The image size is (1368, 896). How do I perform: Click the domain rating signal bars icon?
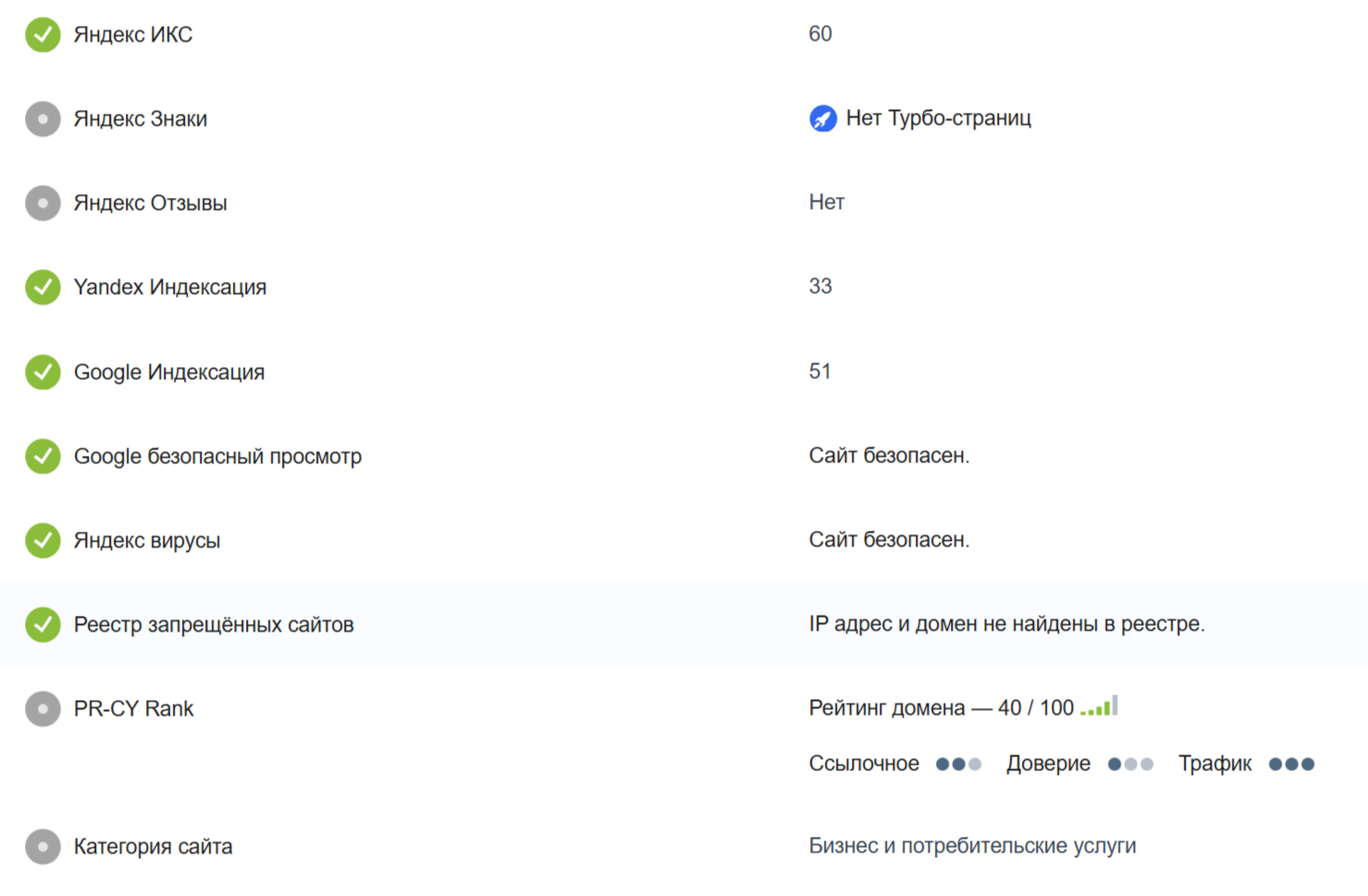click(1099, 707)
